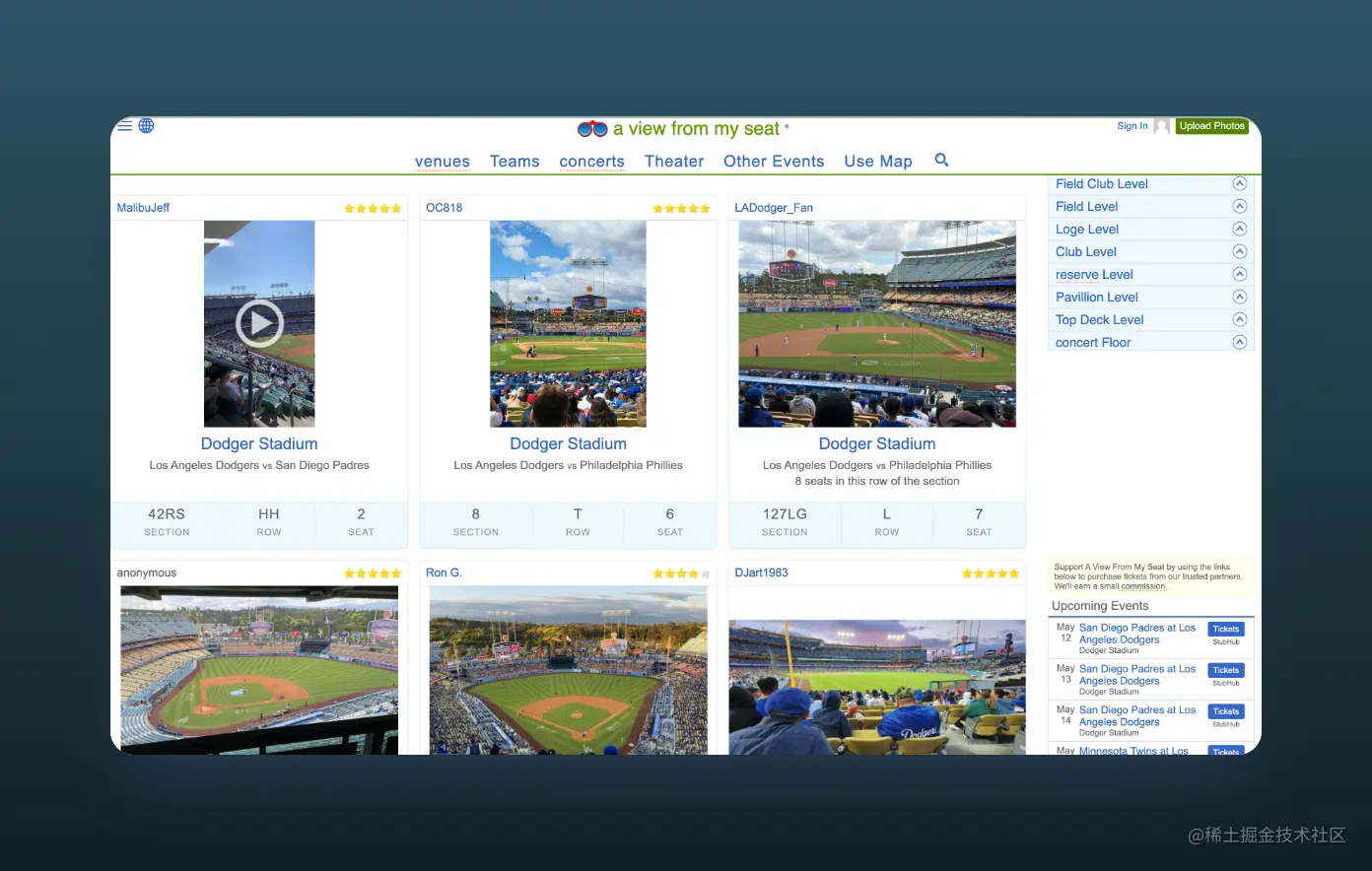The width and height of the screenshot is (1372, 871).
Task: Open LADodger_Fan's seat view photo
Action: (877, 323)
